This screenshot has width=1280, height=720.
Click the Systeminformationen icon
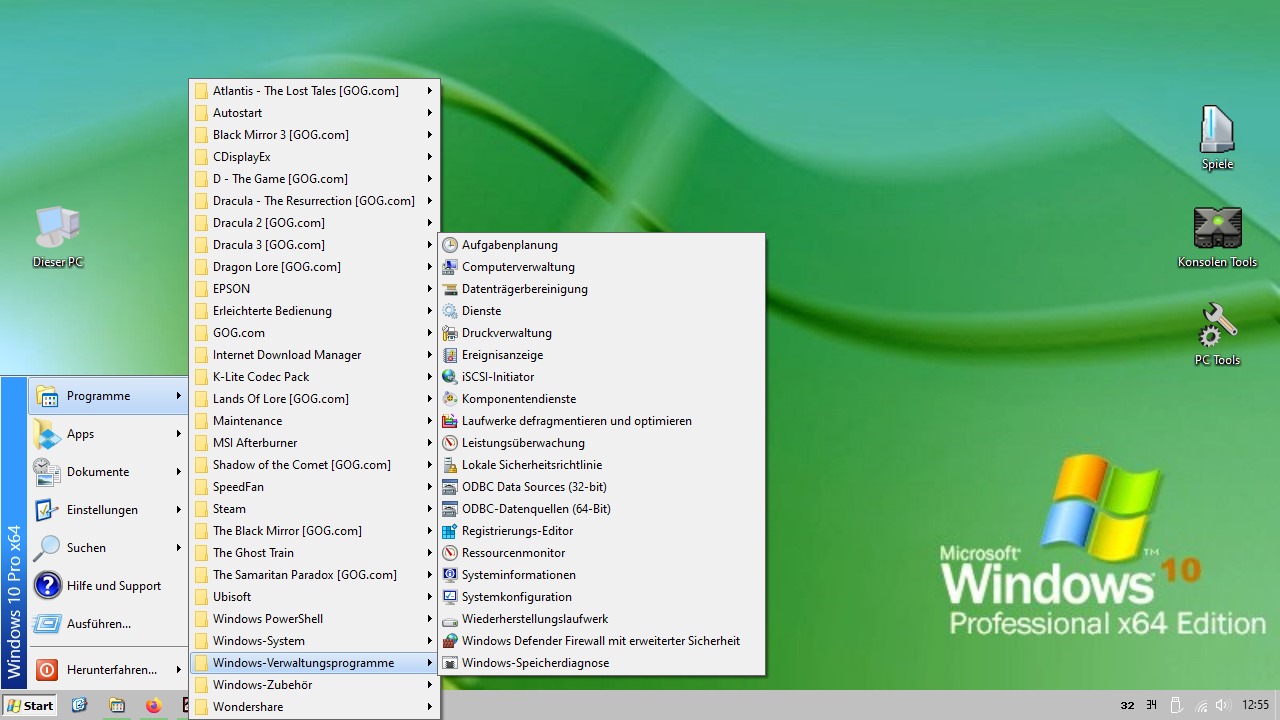[x=450, y=575]
